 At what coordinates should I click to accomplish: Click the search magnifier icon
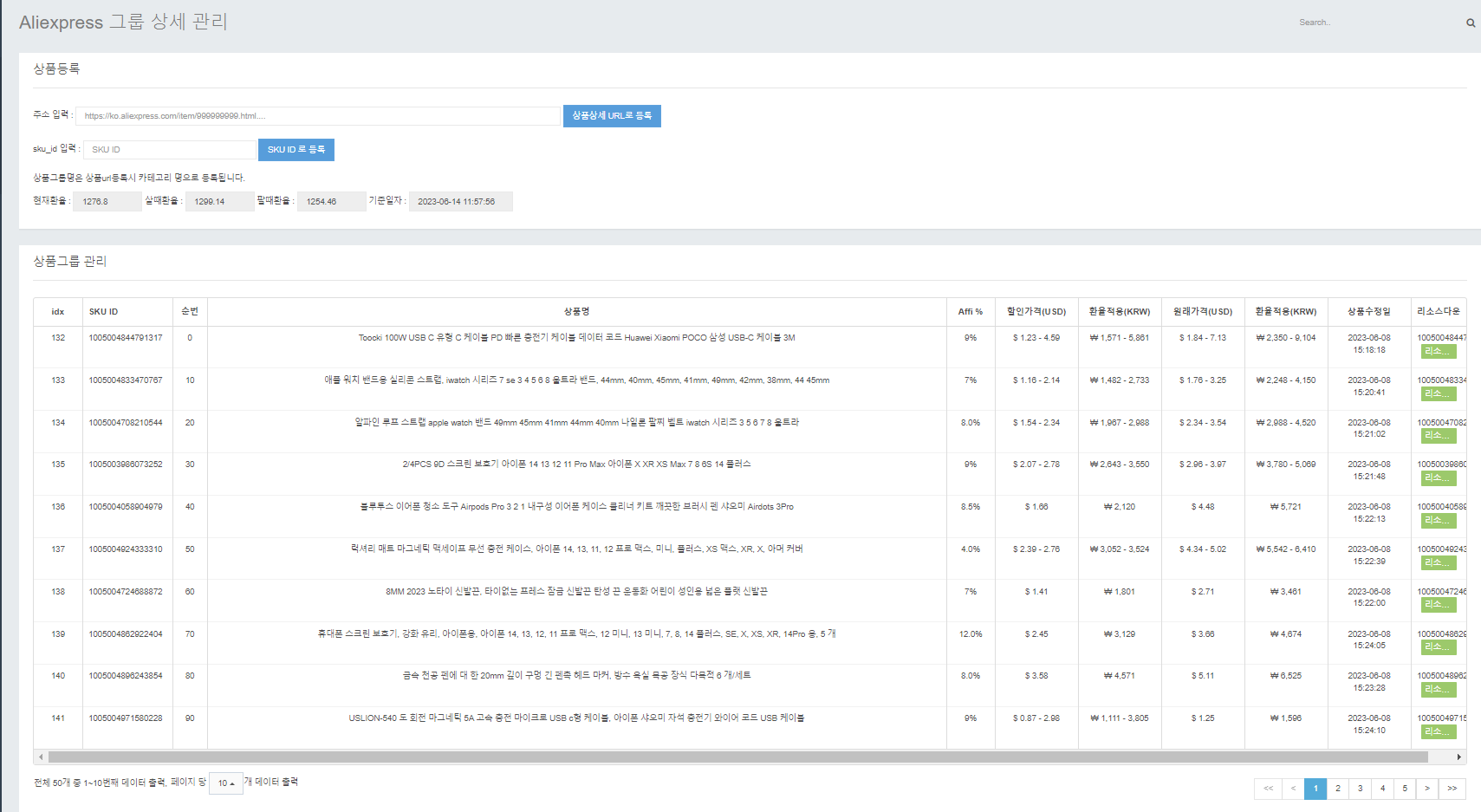(x=1470, y=23)
